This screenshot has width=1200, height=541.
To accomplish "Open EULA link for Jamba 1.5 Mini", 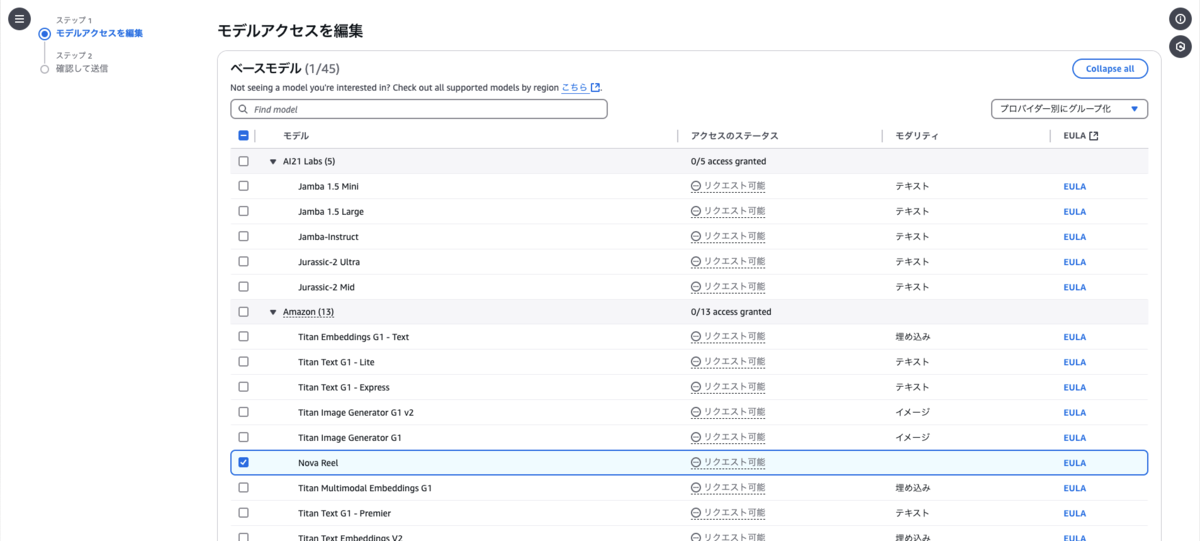I will [1074, 186].
